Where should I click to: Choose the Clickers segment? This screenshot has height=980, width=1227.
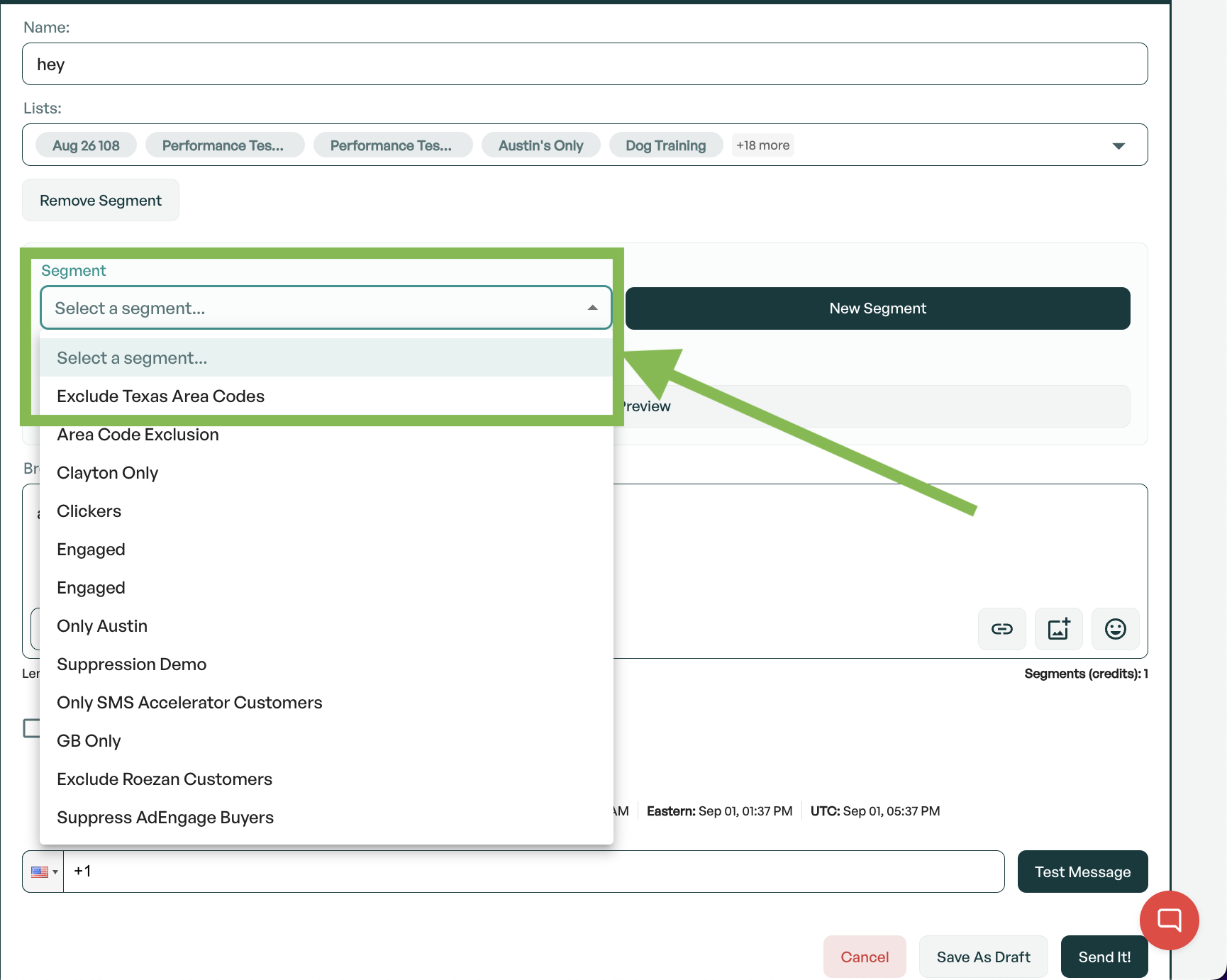(x=326, y=511)
